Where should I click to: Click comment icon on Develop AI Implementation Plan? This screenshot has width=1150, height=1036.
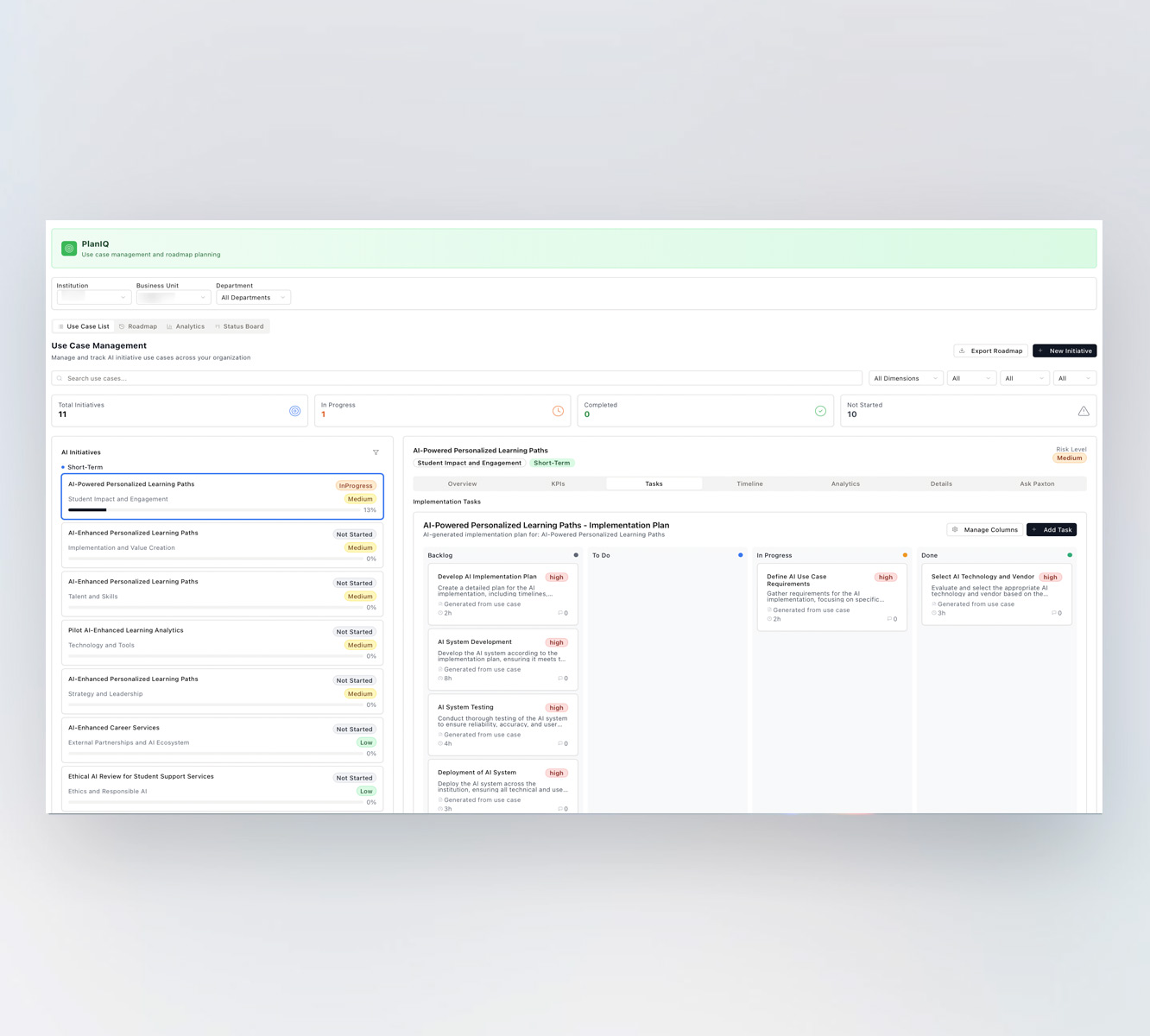[x=560, y=613]
